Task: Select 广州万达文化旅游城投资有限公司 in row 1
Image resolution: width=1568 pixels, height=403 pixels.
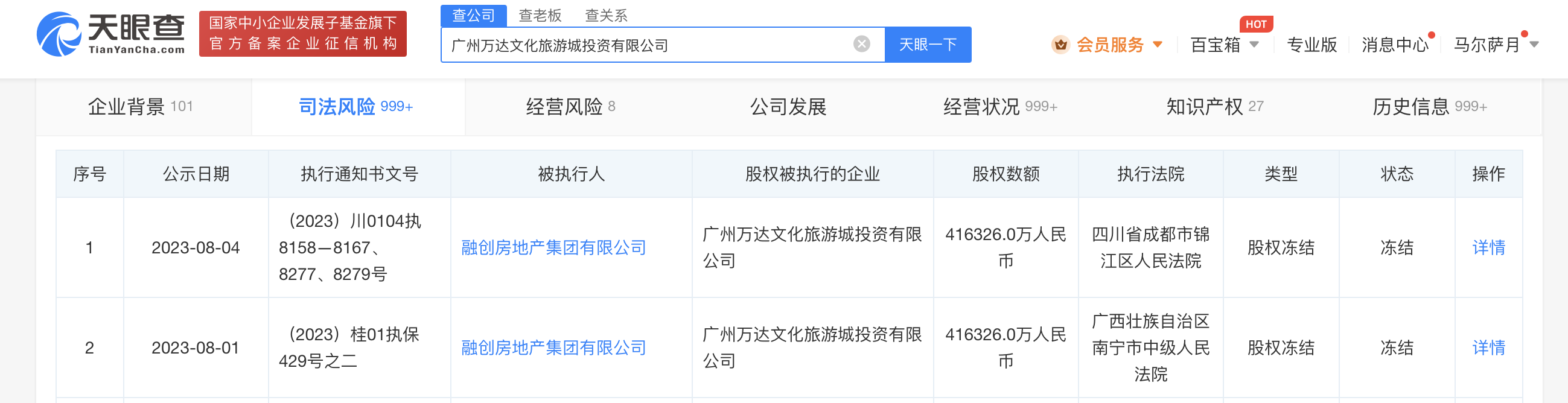Action: (812, 248)
